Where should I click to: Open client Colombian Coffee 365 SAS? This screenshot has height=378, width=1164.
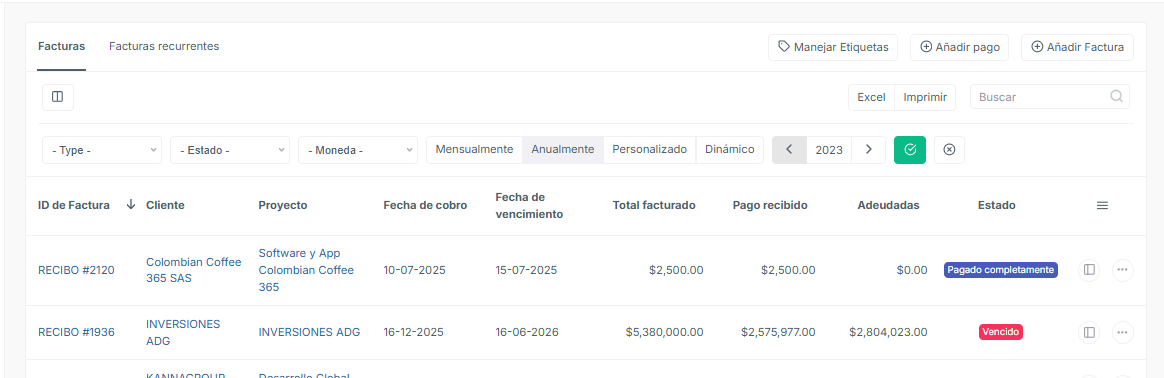194,270
